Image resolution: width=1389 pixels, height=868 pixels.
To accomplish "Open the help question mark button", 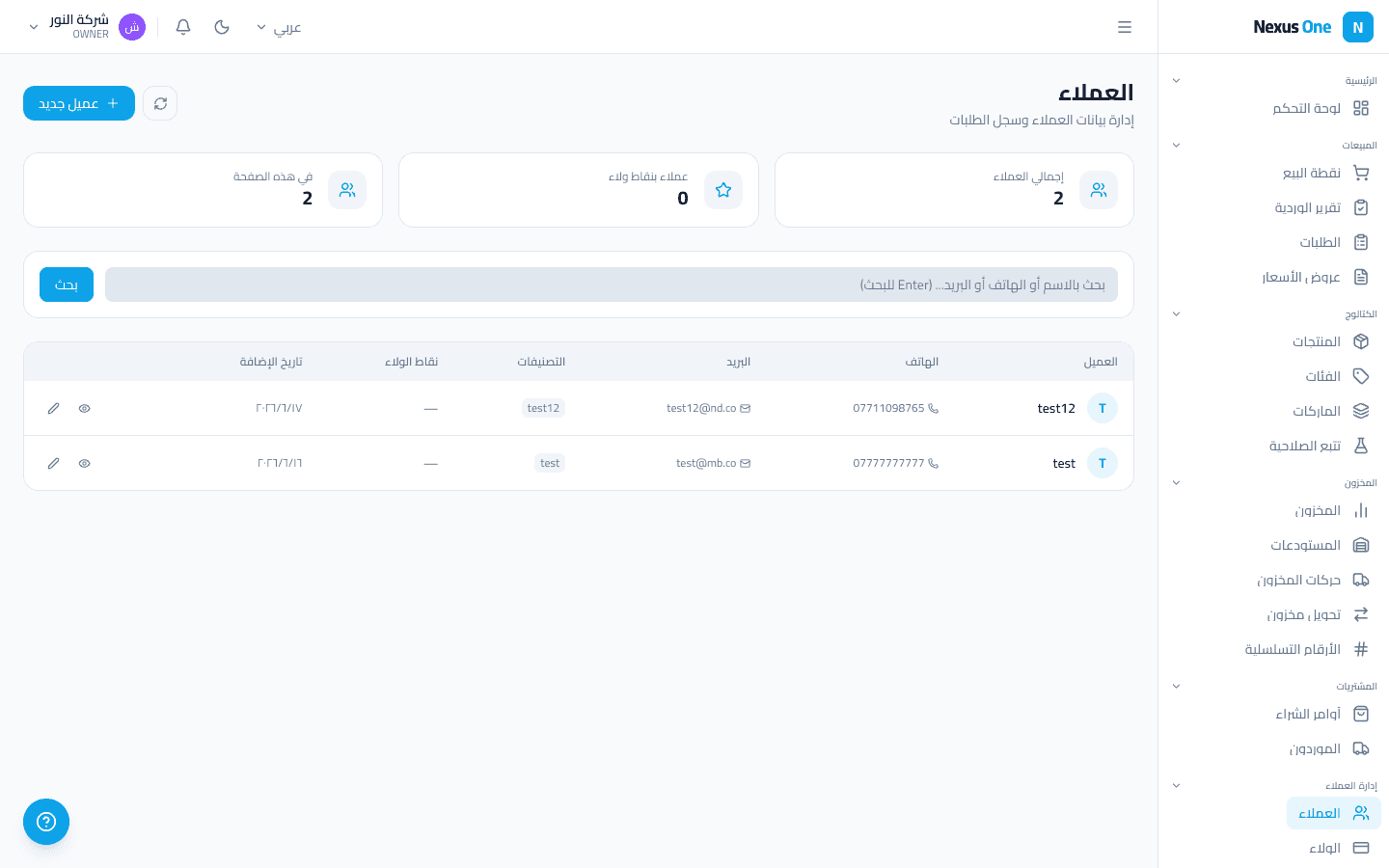I will (x=46, y=822).
